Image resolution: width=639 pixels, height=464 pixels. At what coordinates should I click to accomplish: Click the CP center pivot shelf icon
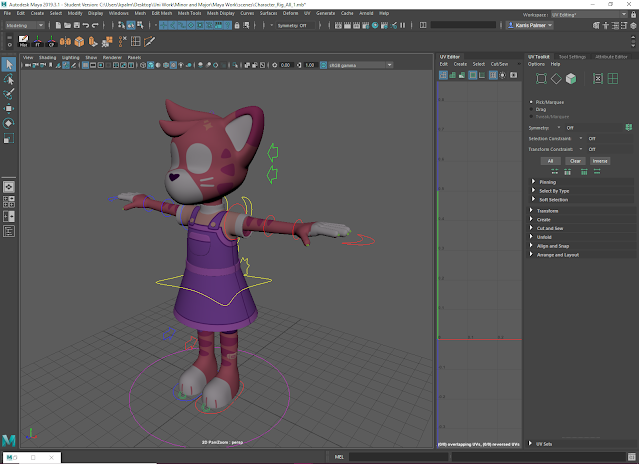click(51, 41)
